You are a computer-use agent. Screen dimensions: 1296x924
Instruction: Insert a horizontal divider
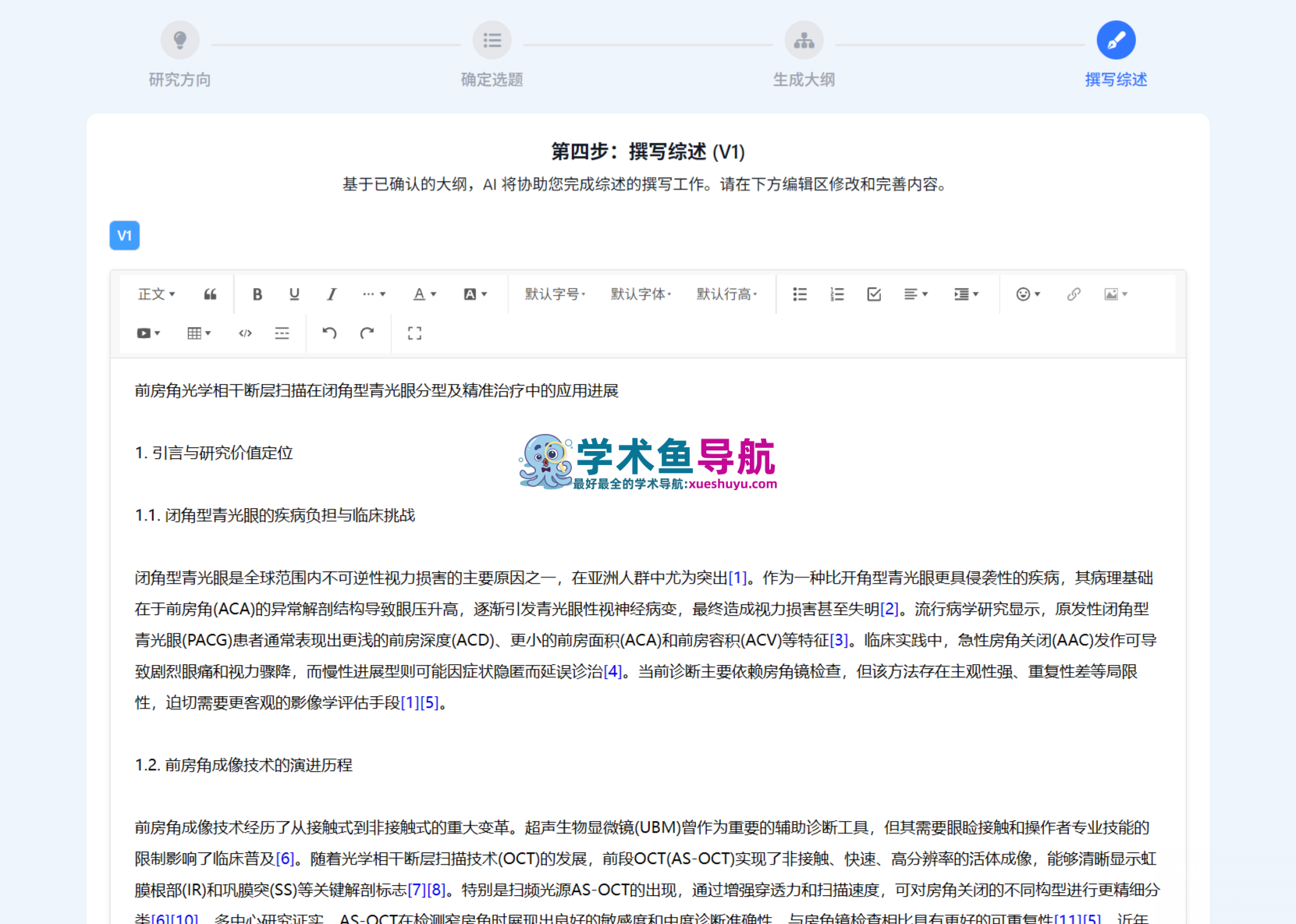(x=282, y=333)
